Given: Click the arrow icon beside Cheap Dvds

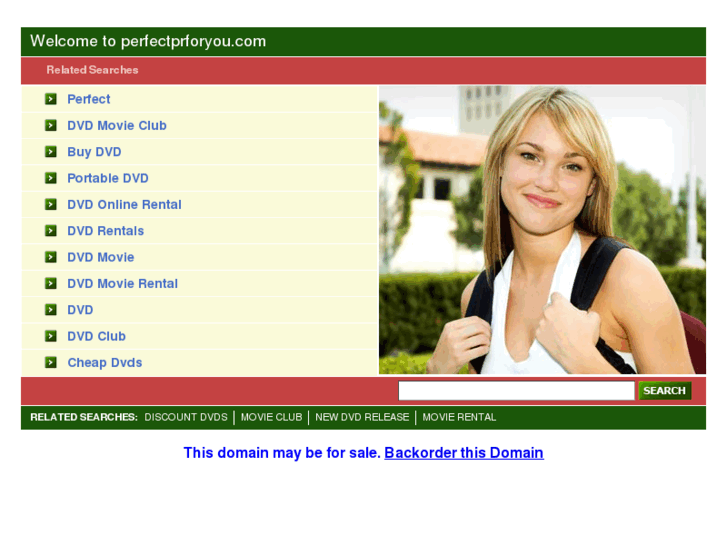Looking at the screenshot, I should (x=51, y=362).
